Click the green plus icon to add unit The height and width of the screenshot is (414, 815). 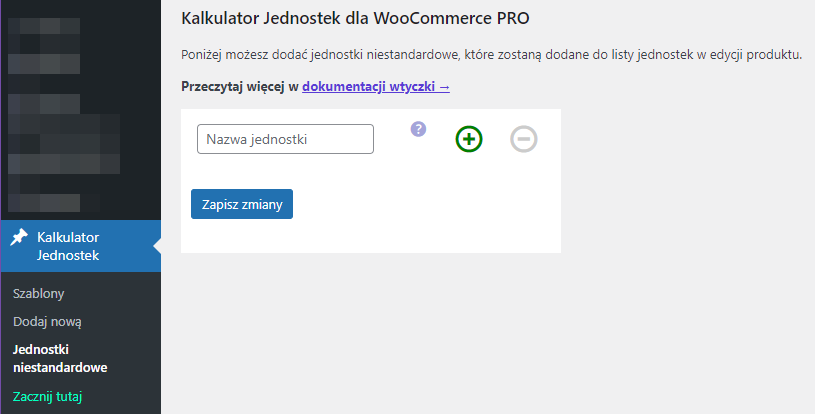point(468,139)
